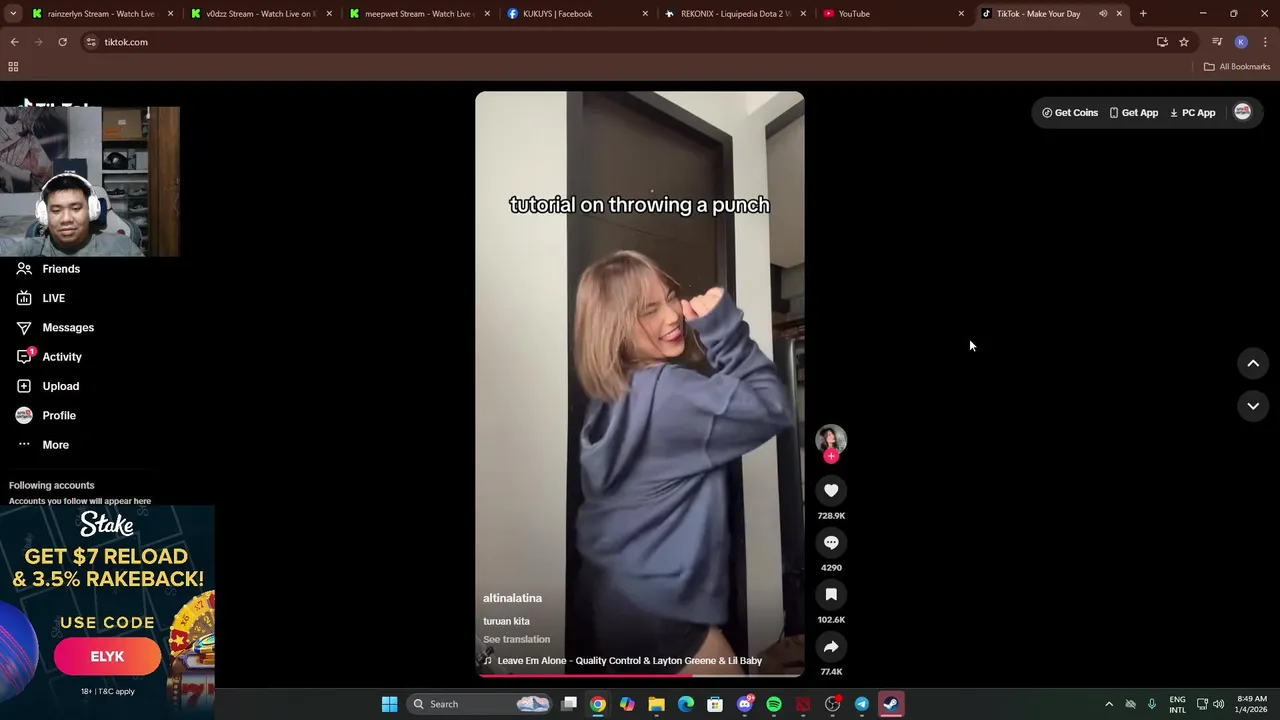This screenshot has width=1280, height=720.
Task: Click the Get Coins button
Action: point(1070,113)
